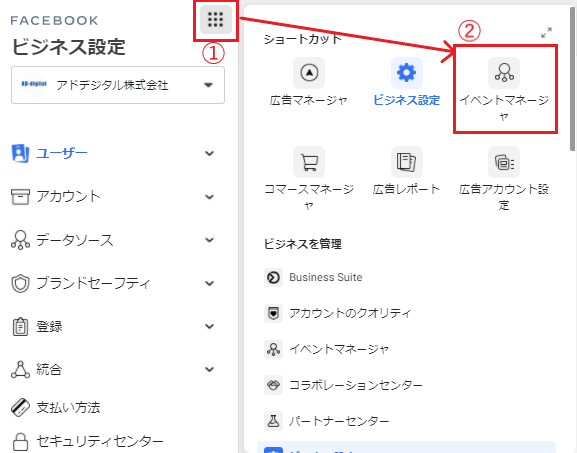The width and height of the screenshot is (577, 453).
Task: Expand the shortcuts panel with arrows icon
Action: pyautogui.click(x=546, y=32)
